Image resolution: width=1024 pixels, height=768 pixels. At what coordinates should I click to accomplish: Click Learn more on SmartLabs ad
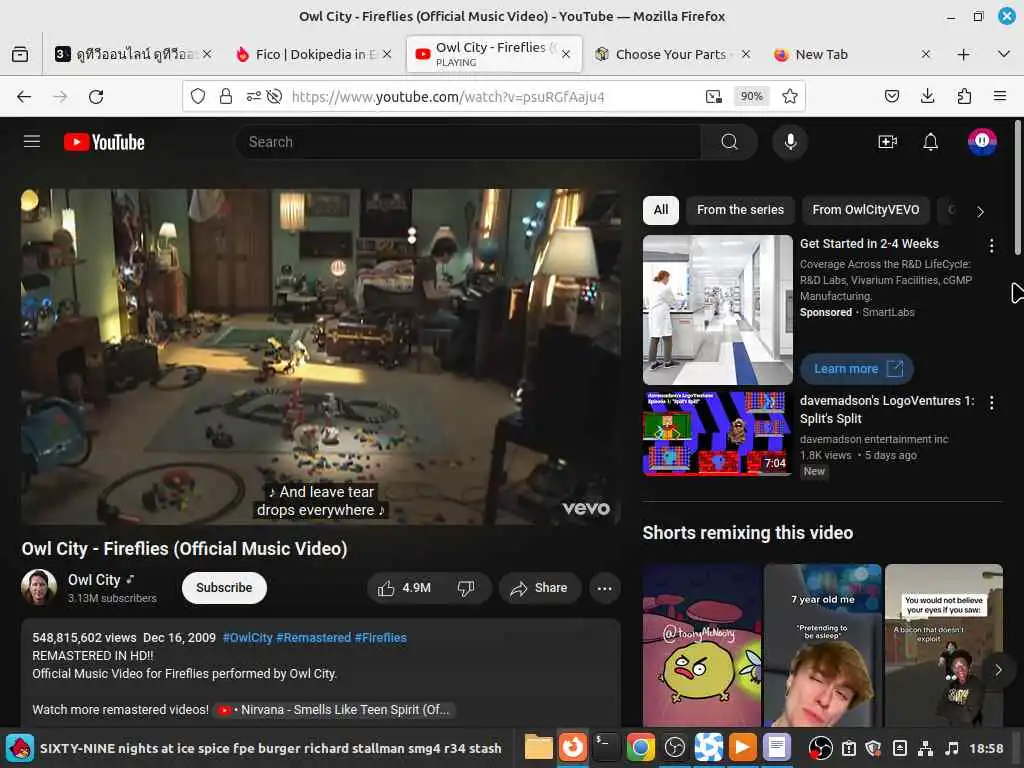coord(857,369)
